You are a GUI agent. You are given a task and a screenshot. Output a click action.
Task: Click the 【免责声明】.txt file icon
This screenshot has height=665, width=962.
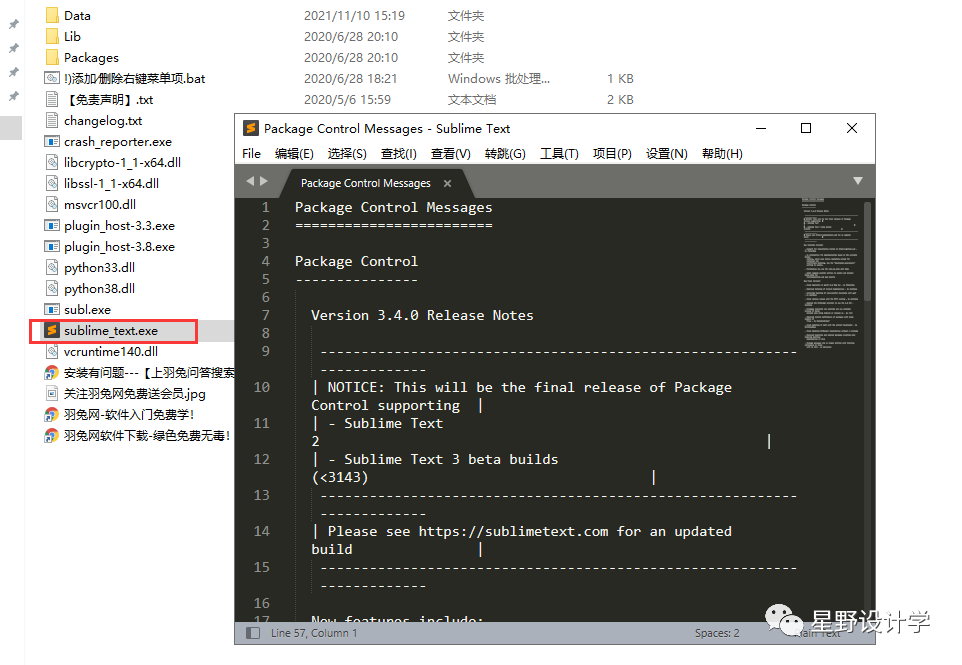(x=52, y=99)
